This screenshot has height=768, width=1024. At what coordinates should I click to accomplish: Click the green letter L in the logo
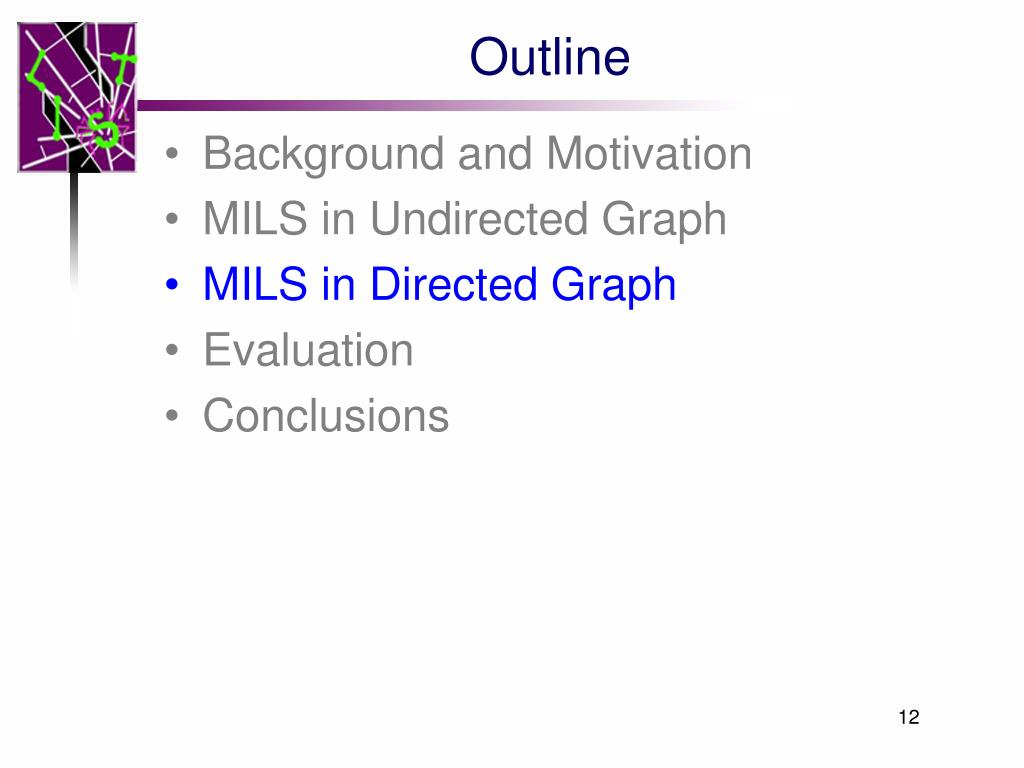[x=36, y=69]
